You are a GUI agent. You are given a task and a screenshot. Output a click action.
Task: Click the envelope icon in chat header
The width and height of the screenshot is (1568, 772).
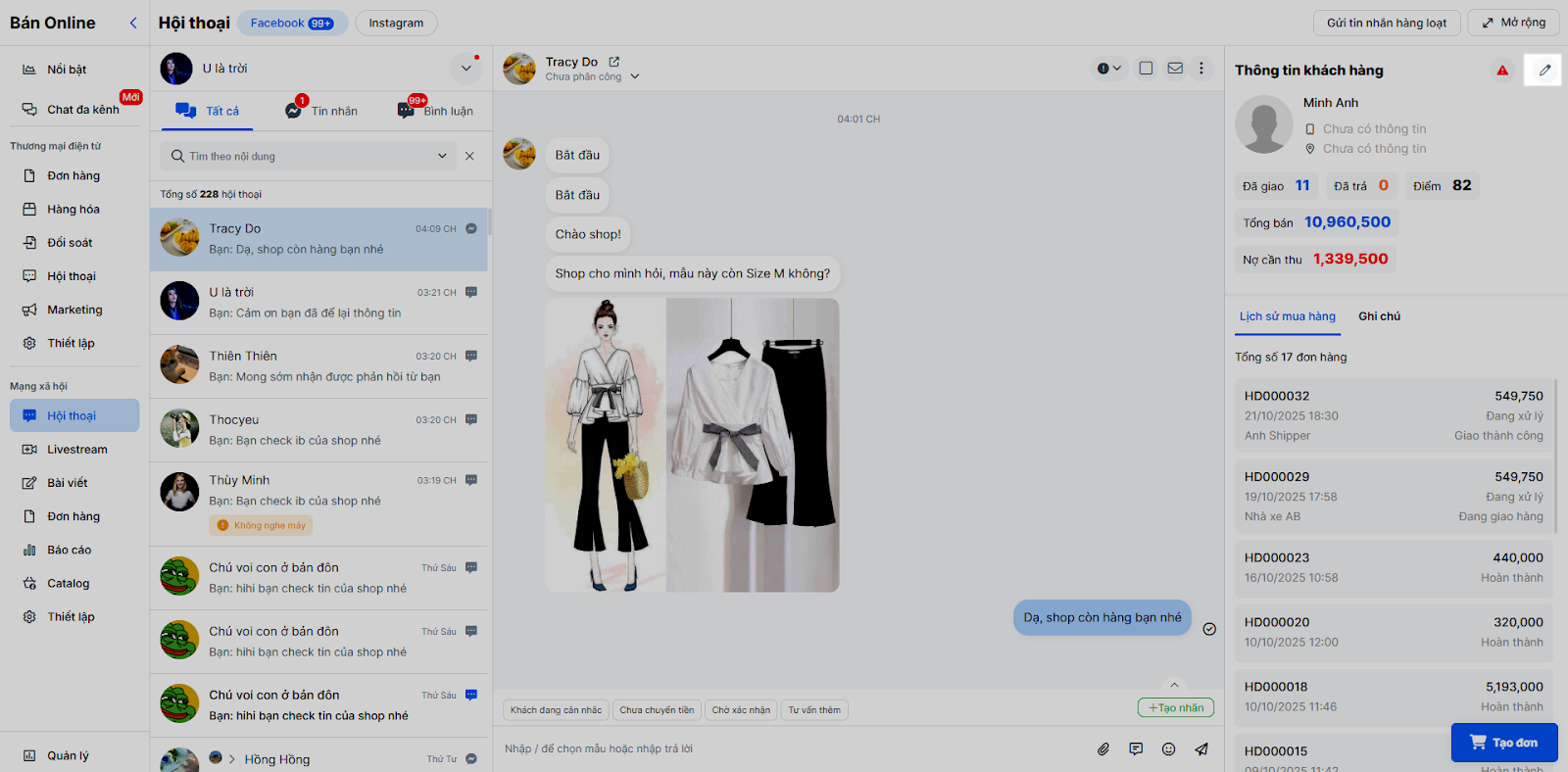point(1175,69)
